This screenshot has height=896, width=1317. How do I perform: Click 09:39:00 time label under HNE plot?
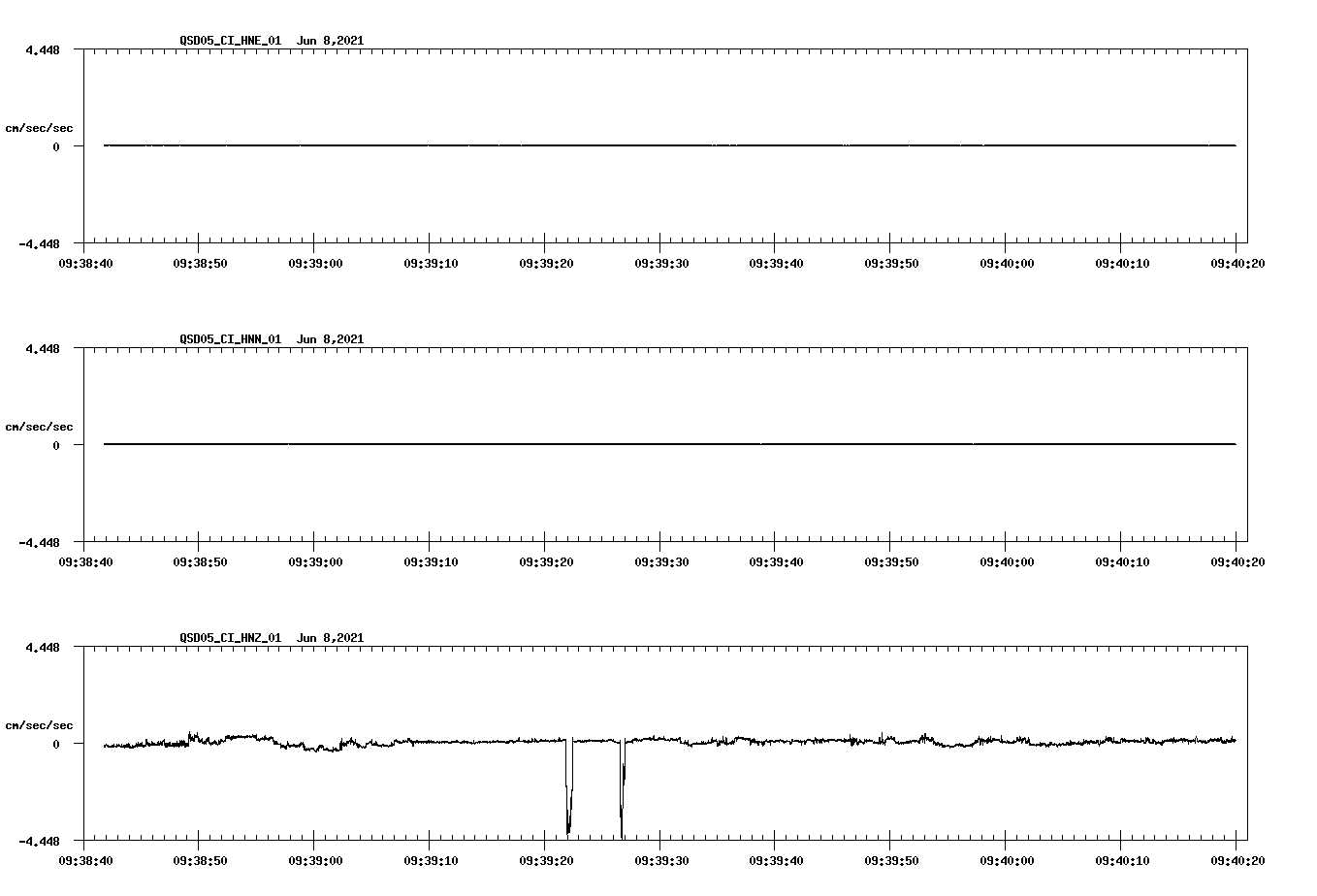point(315,263)
